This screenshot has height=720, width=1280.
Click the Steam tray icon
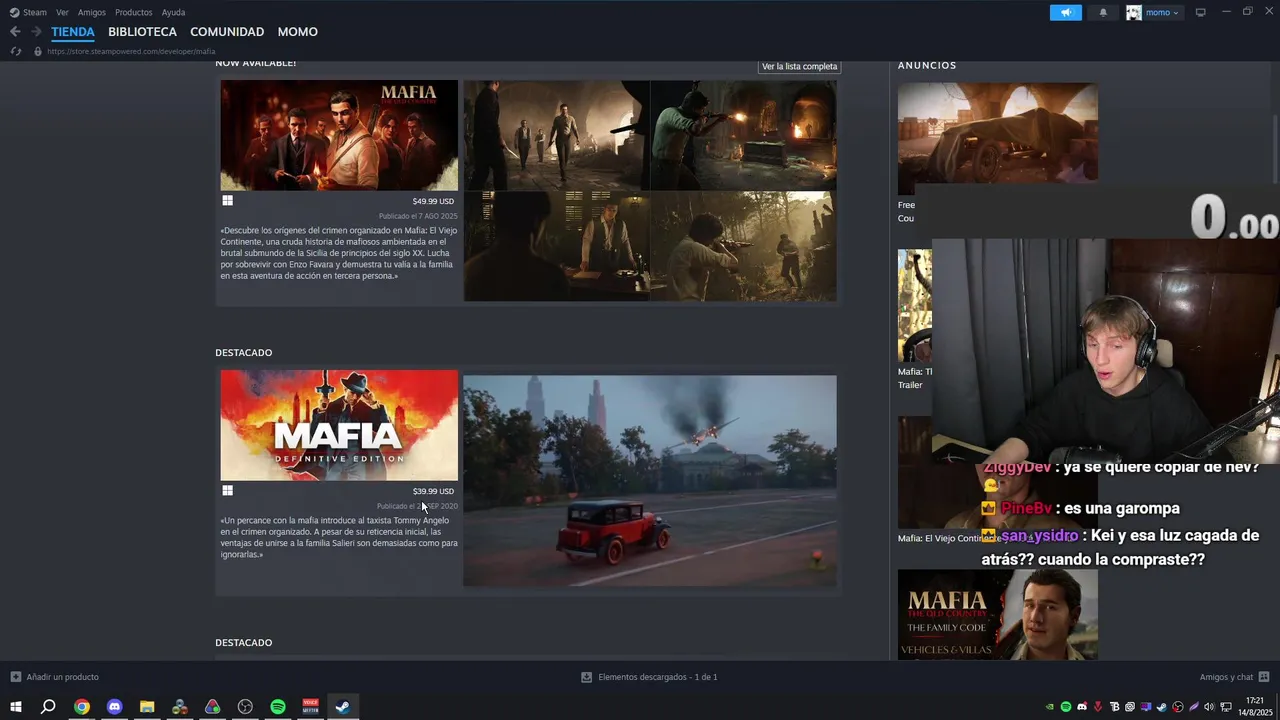[1162, 707]
